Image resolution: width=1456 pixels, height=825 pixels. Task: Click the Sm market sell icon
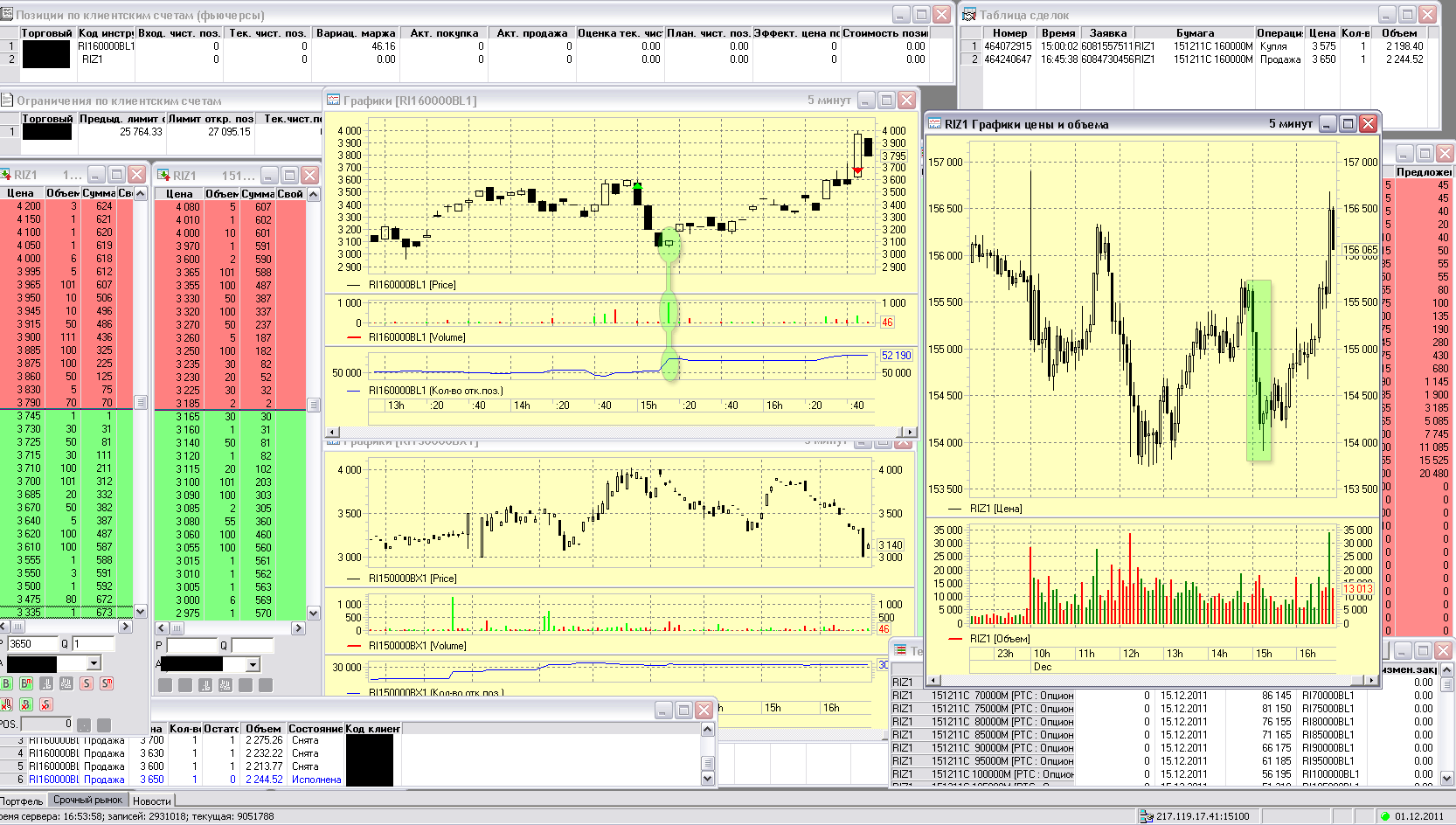click(107, 683)
